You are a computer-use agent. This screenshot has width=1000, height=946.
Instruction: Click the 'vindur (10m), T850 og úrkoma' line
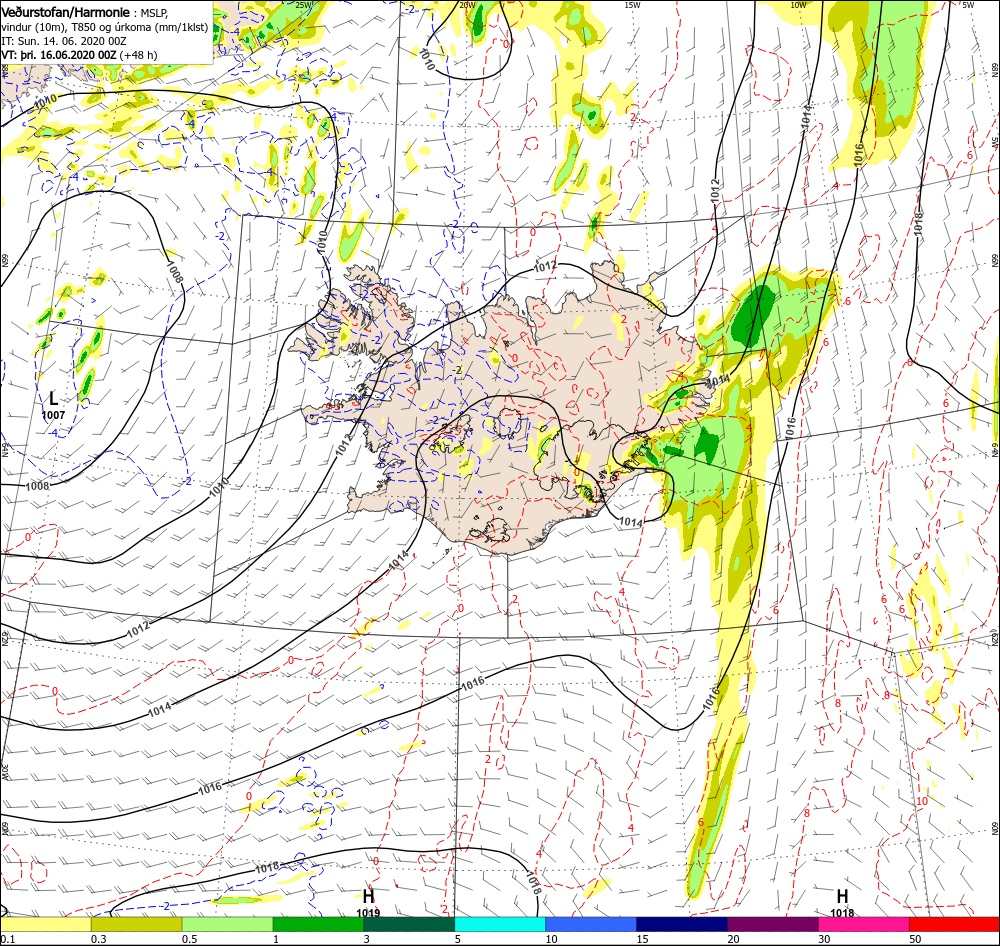coord(105,27)
